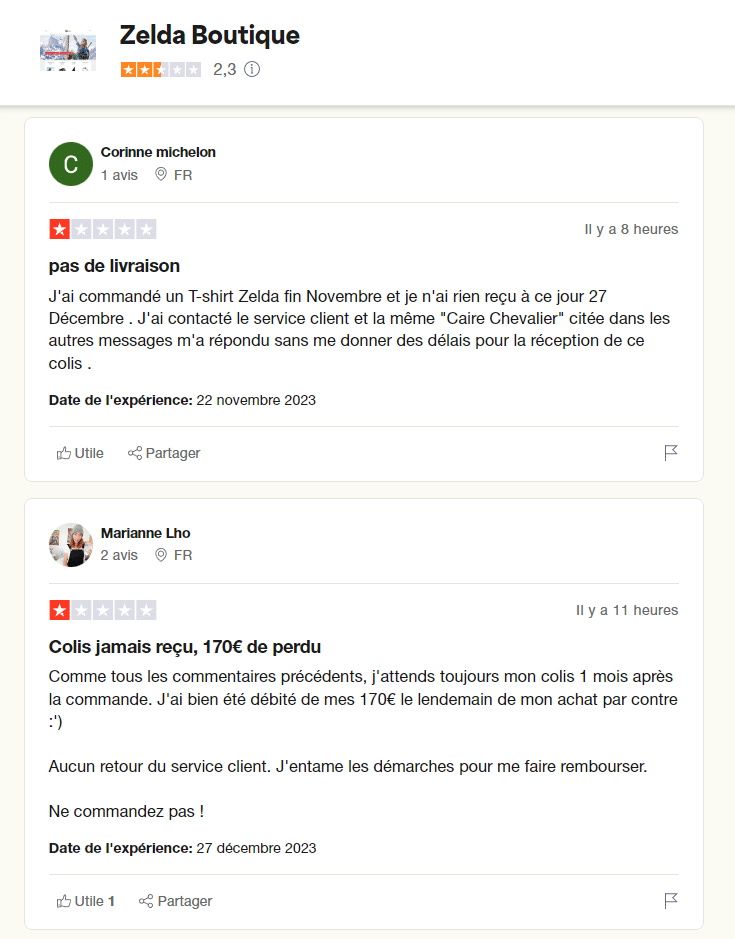This screenshot has height=939, width=735.
Task: Click the Zelda Boutique star rating graphic
Action: [161, 69]
